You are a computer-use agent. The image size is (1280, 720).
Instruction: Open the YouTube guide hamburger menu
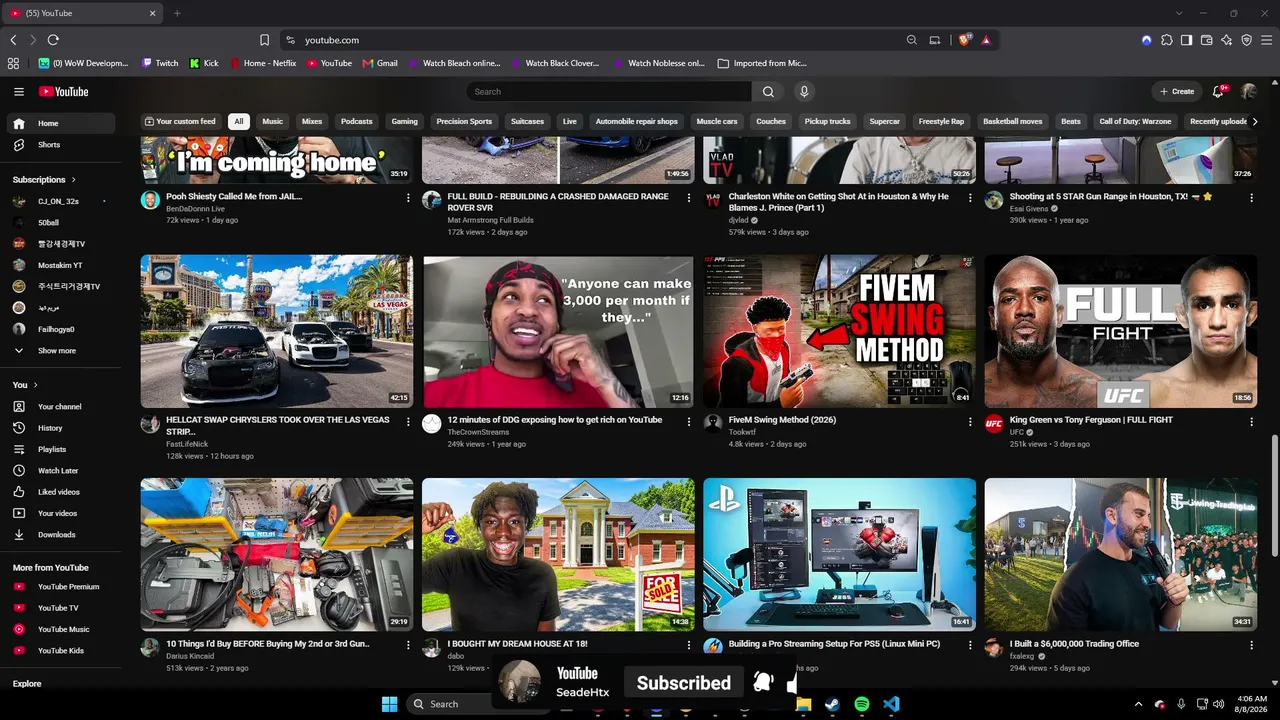point(19,92)
